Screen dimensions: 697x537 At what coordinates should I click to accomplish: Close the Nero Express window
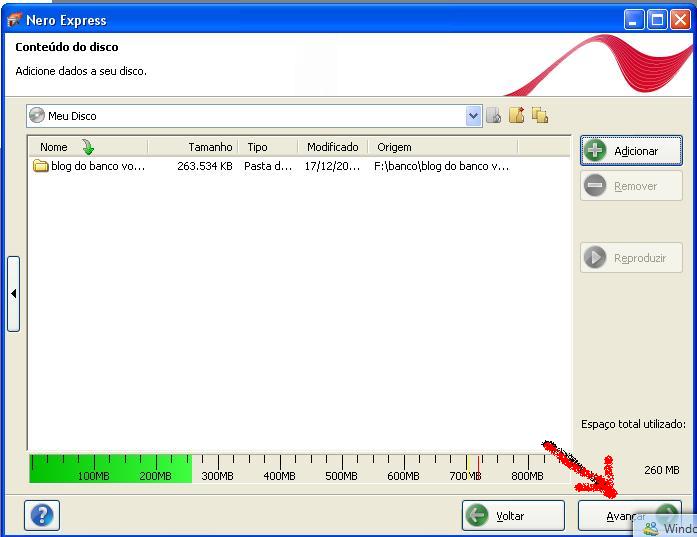coord(680,20)
